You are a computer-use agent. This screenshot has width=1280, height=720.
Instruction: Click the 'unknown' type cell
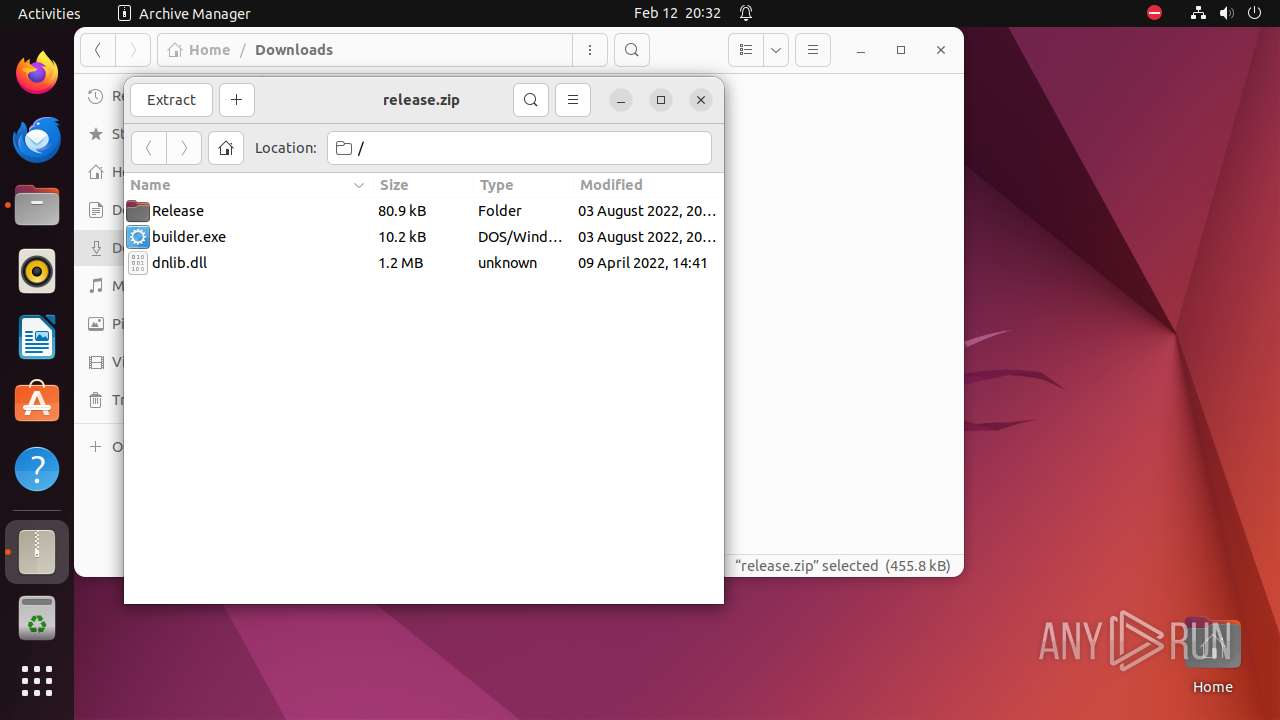507,263
